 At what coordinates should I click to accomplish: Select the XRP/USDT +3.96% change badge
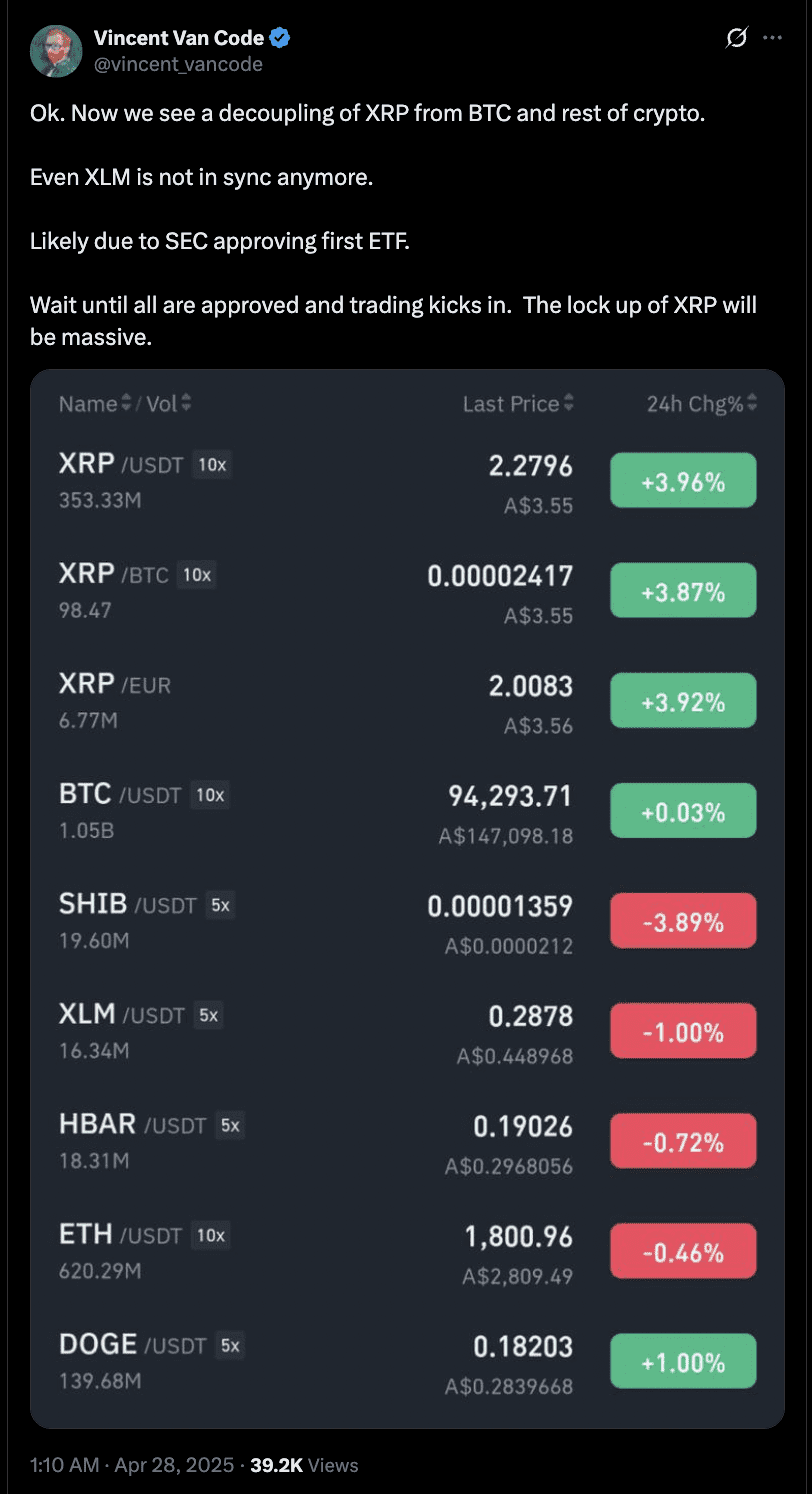683,481
